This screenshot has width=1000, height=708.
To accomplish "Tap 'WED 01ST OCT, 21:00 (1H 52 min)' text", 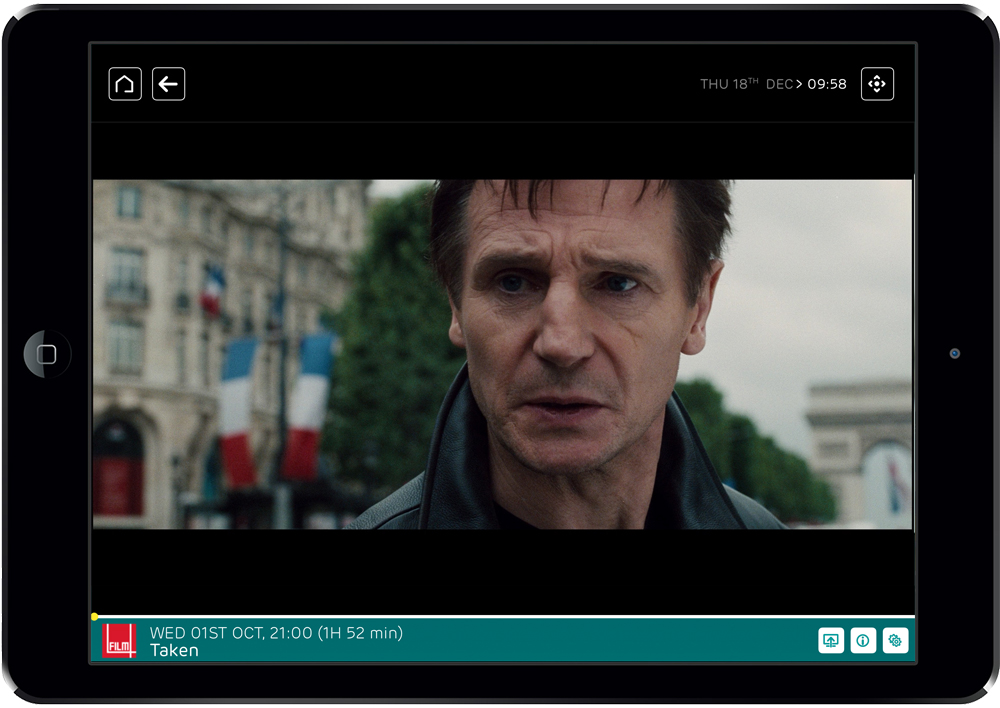I will pyautogui.click(x=276, y=633).
